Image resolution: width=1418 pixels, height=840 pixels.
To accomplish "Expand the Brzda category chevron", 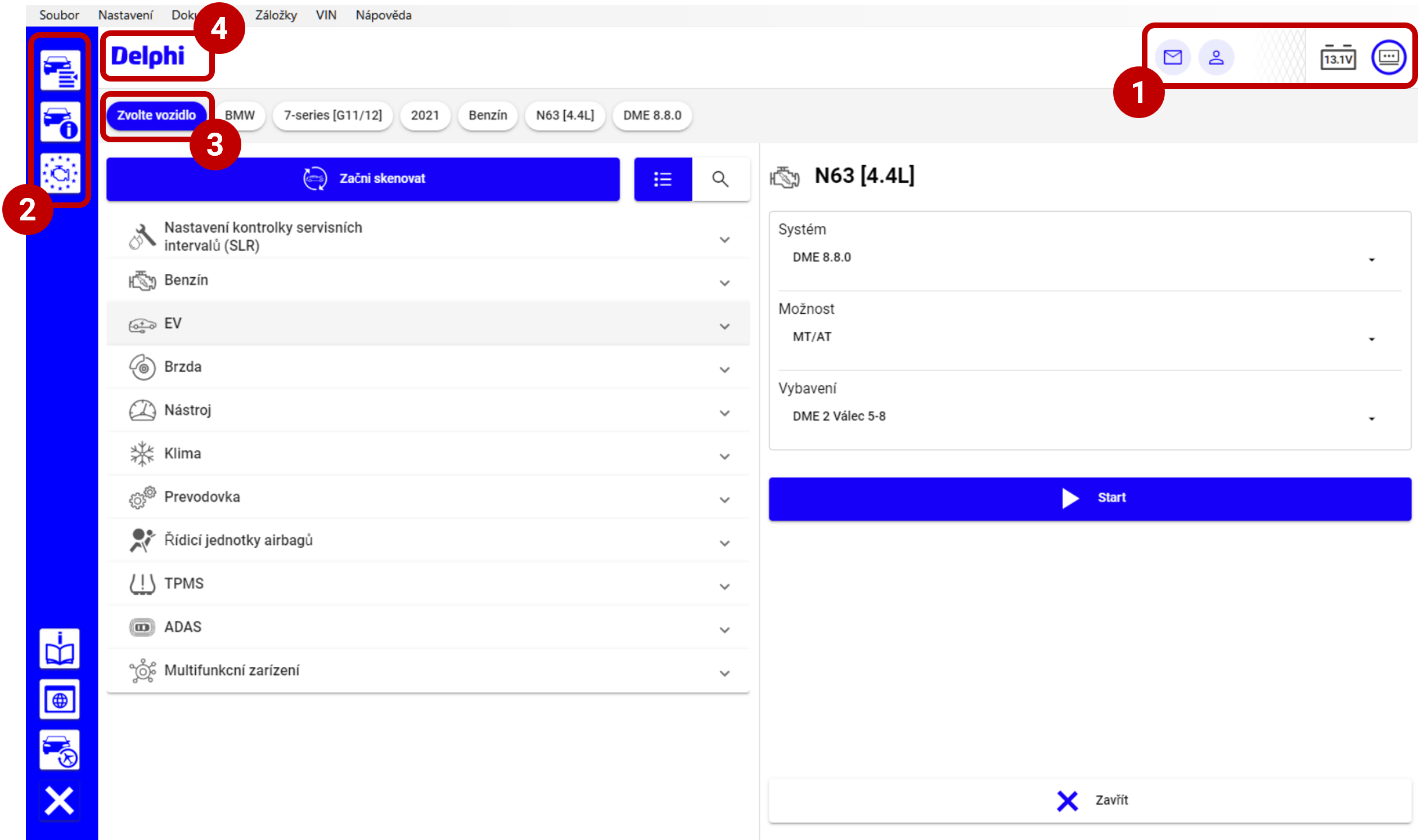I will 724,370.
